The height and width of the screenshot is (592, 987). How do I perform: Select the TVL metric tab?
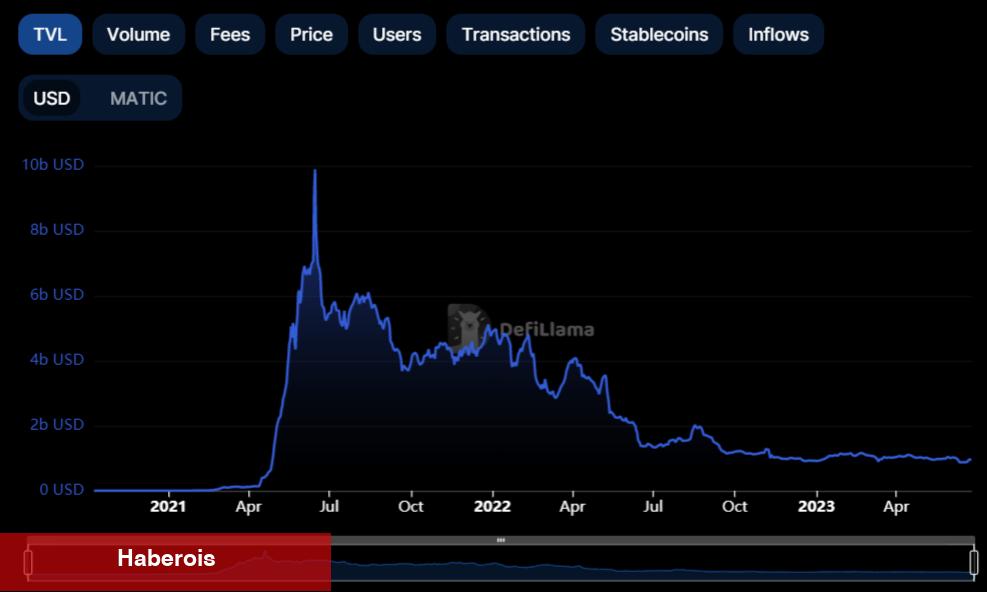(50, 34)
